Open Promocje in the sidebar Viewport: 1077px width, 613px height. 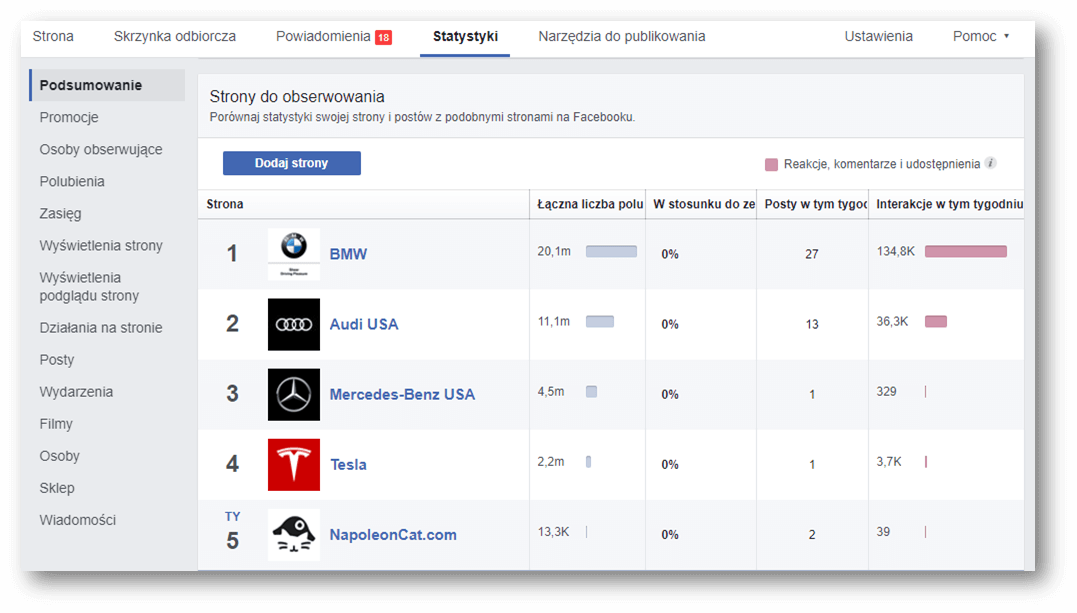(x=69, y=118)
